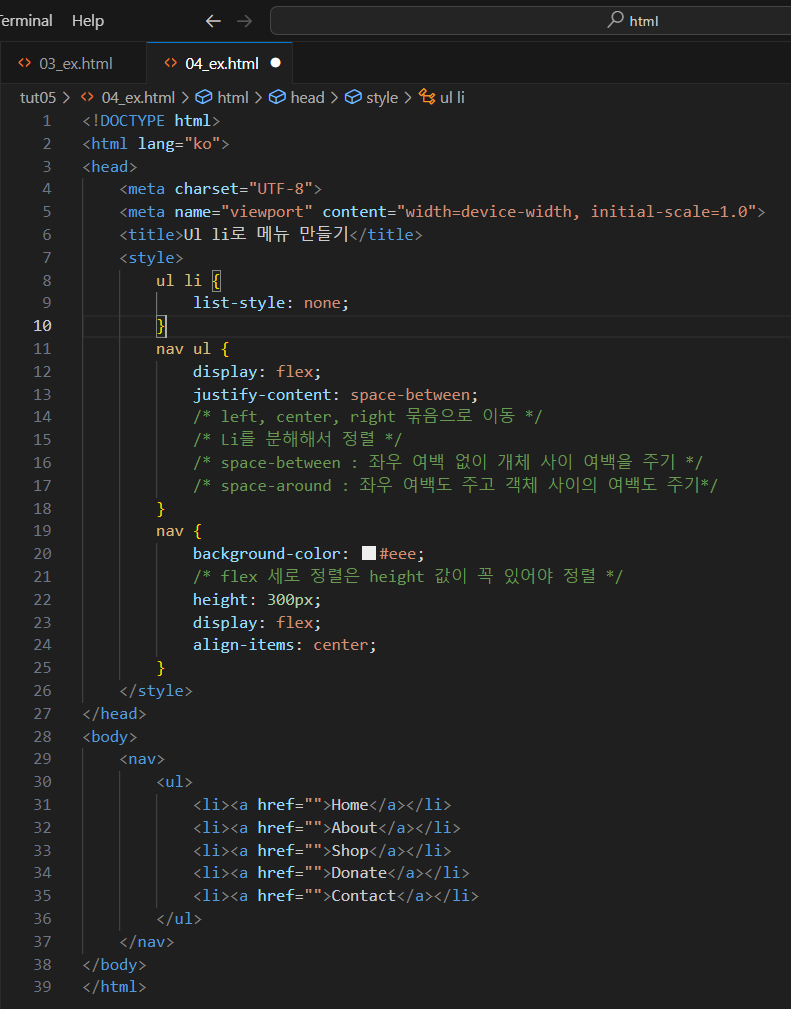The height and width of the screenshot is (1009, 791).
Task: Click 'display: flex;' on line 12
Action: coord(257,371)
